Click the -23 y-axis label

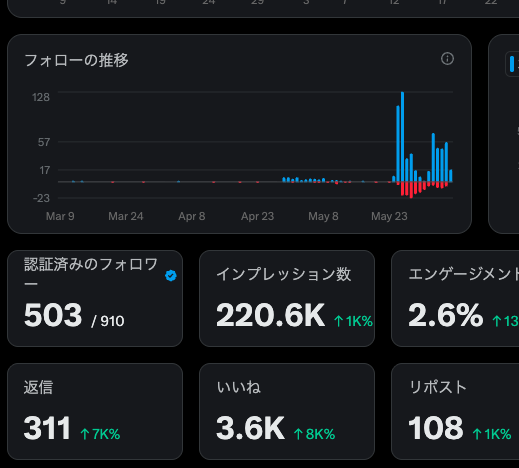(x=41, y=198)
